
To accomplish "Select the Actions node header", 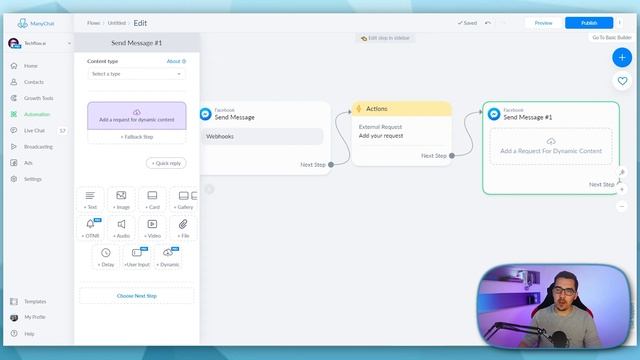I will (402, 109).
